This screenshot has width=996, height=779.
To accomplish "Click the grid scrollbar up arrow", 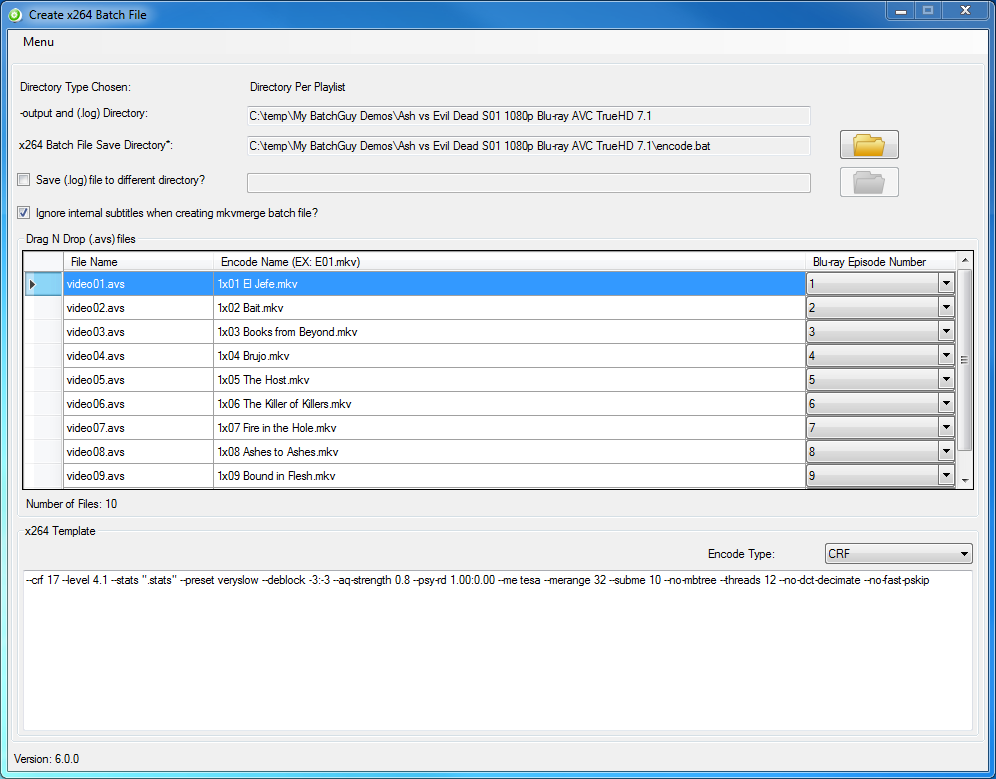I will tap(965, 260).
